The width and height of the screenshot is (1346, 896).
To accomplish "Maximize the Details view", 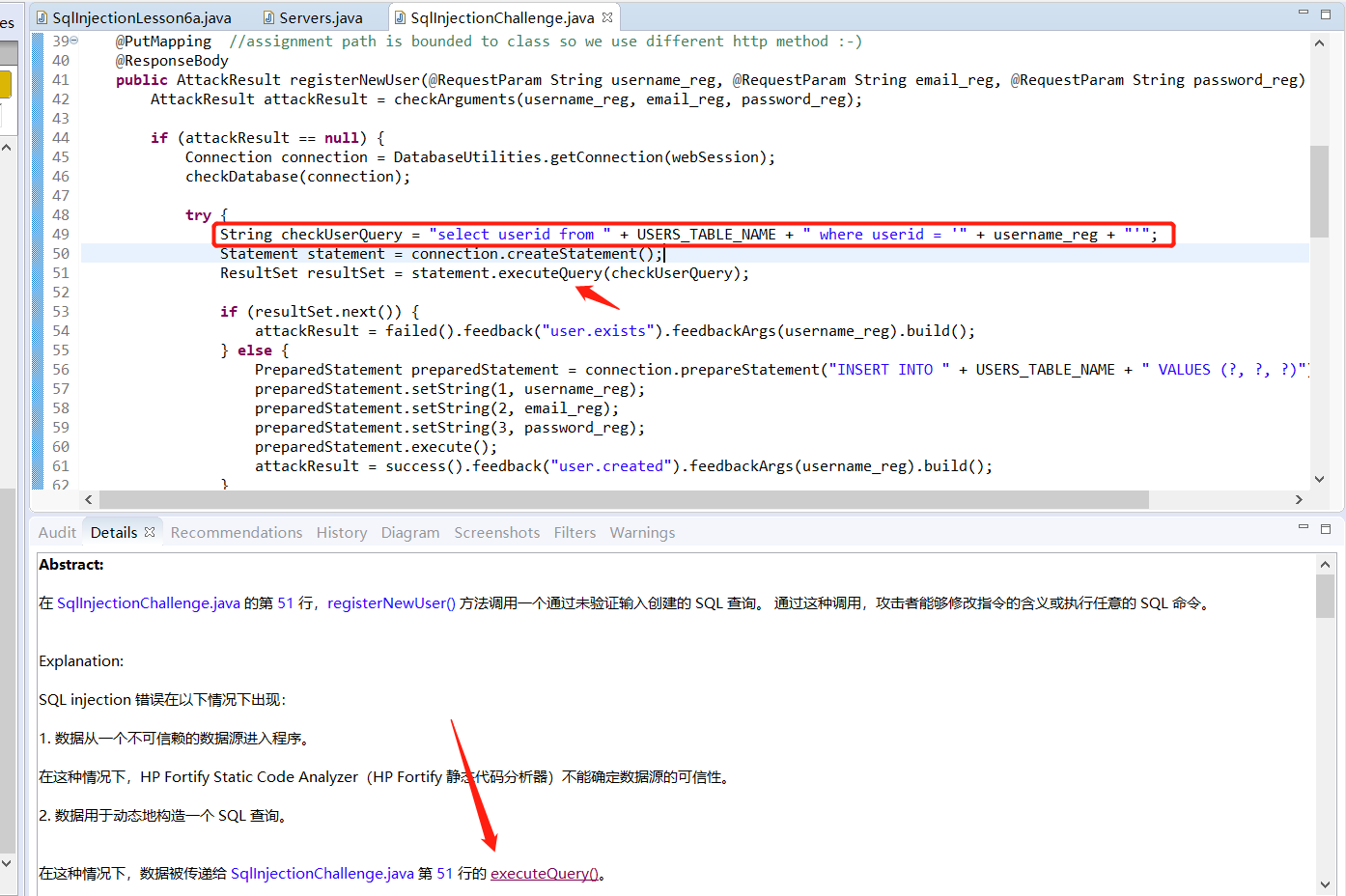I will pyautogui.click(x=1326, y=527).
